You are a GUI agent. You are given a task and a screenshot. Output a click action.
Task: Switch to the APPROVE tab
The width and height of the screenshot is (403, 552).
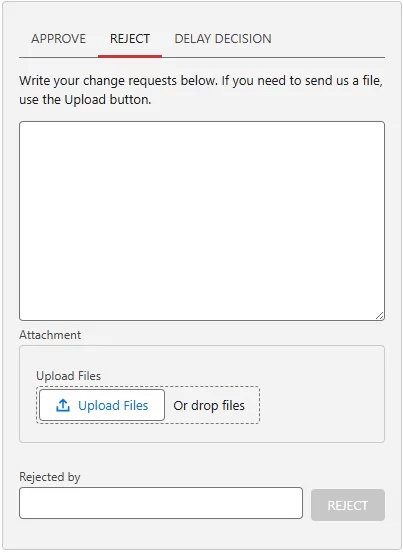pyautogui.click(x=58, y=39)
